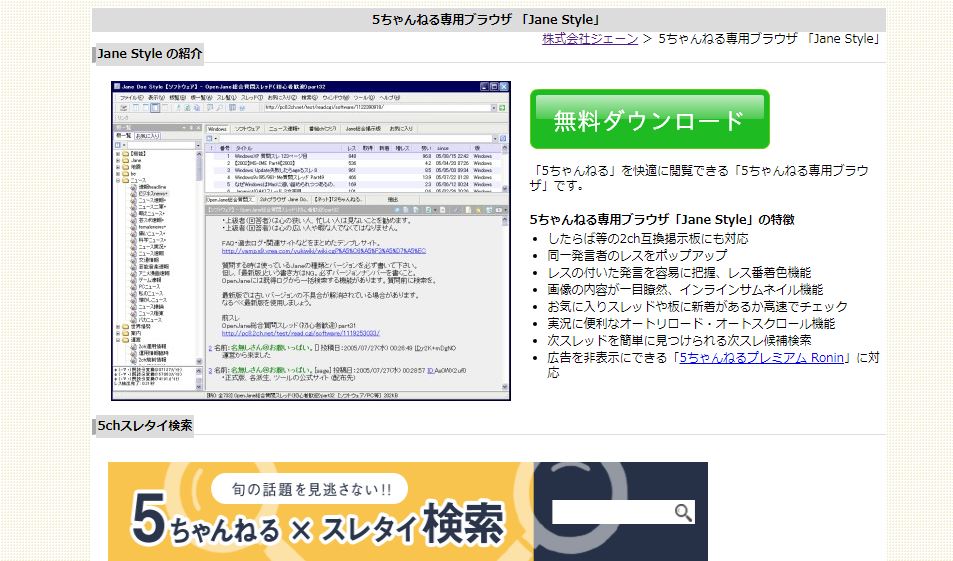Click the Jane Style の紹介 section heading

(150, 53)
